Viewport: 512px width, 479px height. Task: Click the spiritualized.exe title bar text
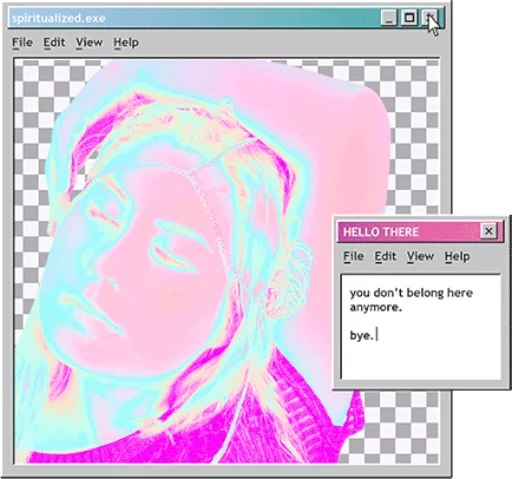59,18
